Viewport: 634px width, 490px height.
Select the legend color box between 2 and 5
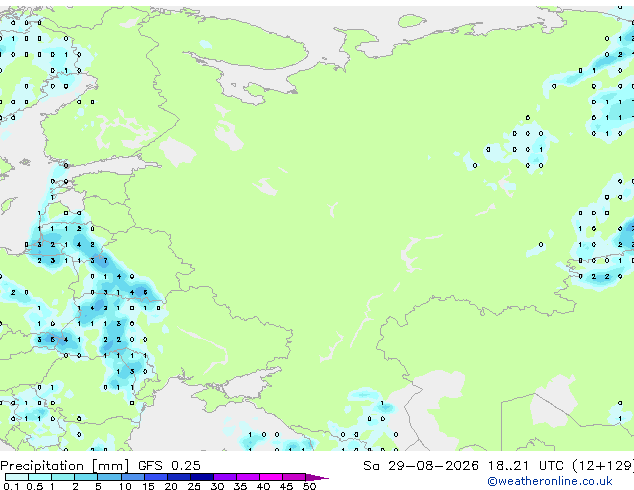tap(86, 477)
